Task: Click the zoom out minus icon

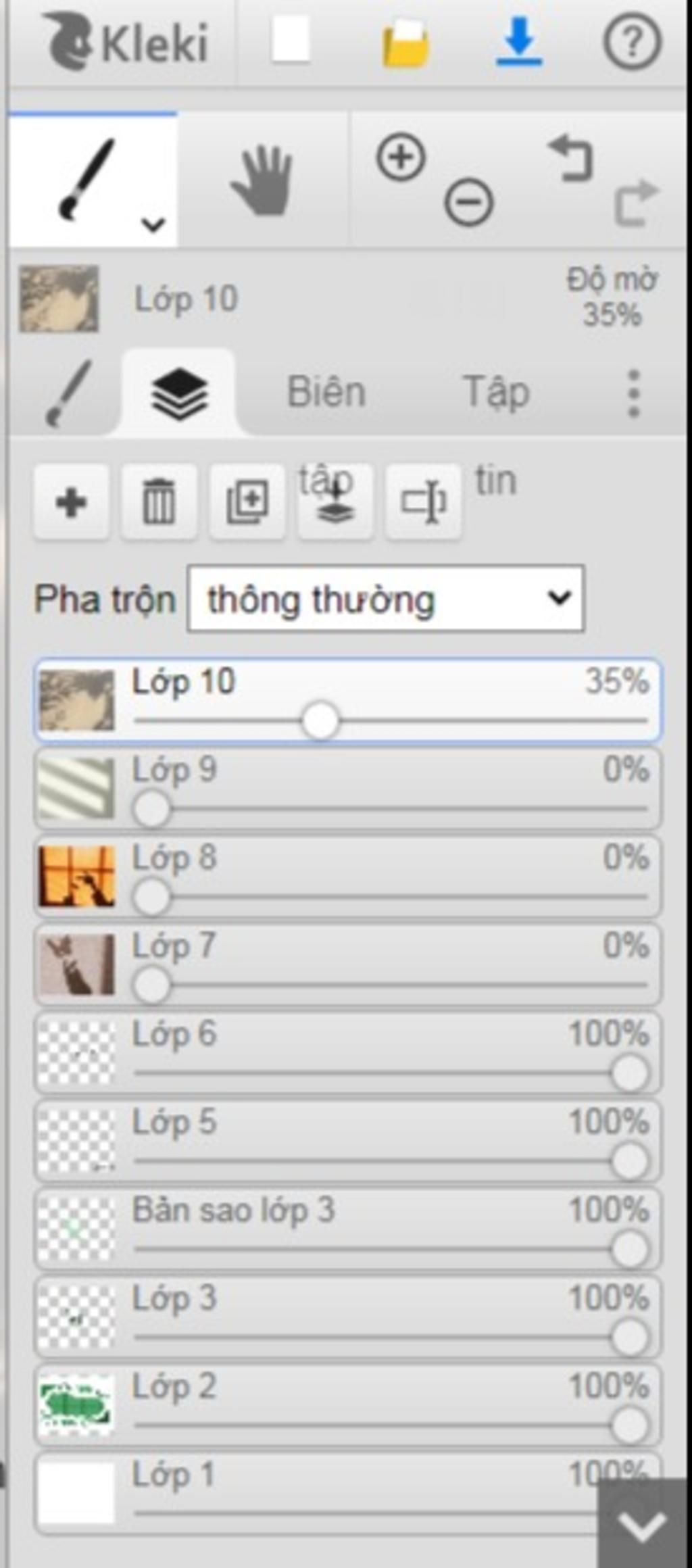Action: [x=468, y=202]
